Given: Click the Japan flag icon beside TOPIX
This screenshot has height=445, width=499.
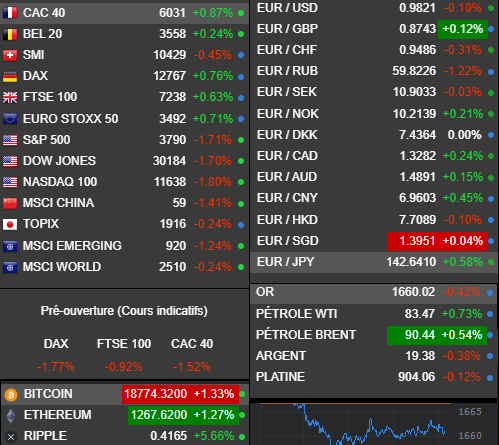Looking at the screenshot, I should [x=10, y=224].
